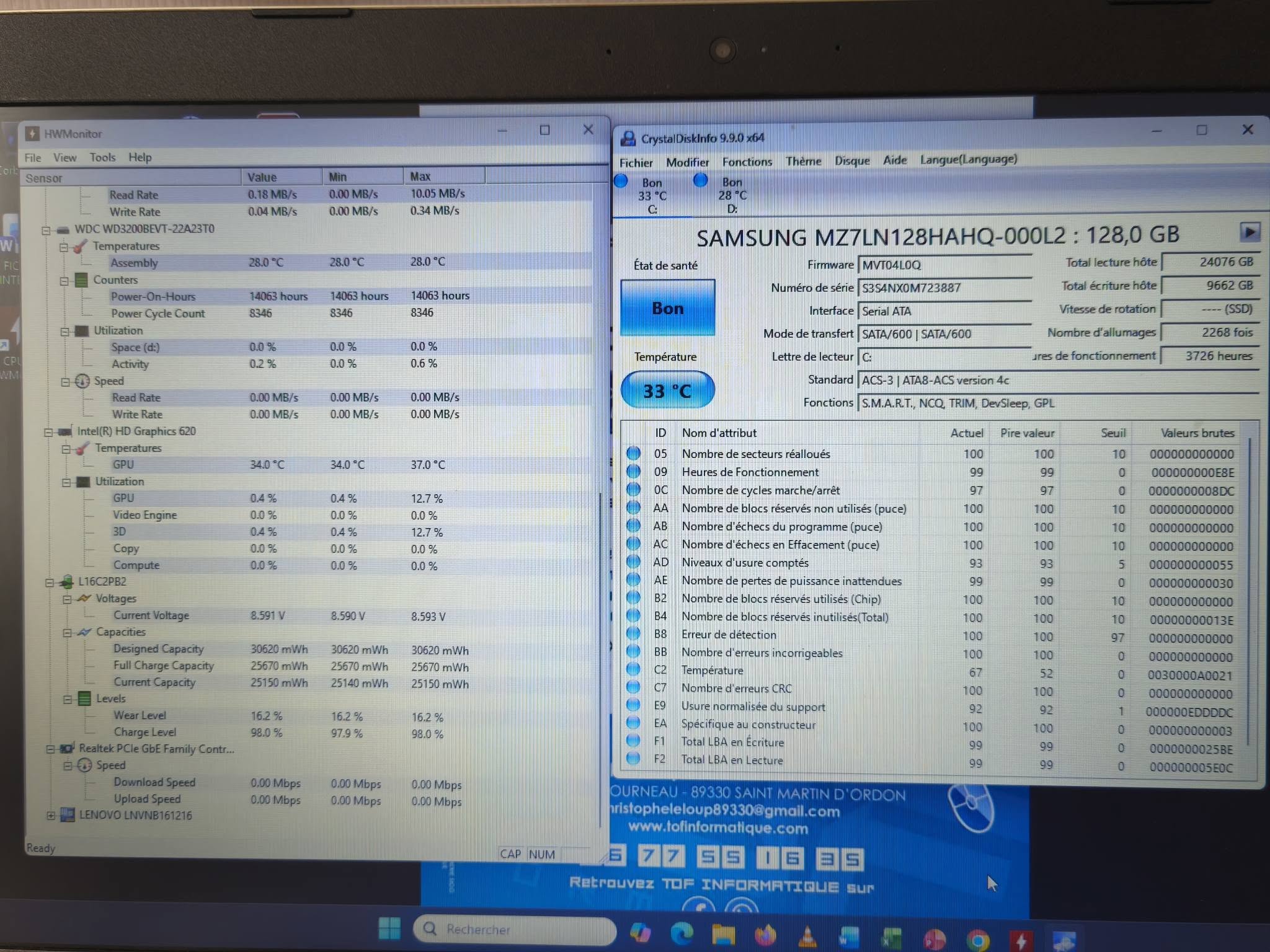Collapse the WDC WD3200BEVT-22A23T0 node
The width and height of the screenshot is (1270, 952).
[46, 230]
